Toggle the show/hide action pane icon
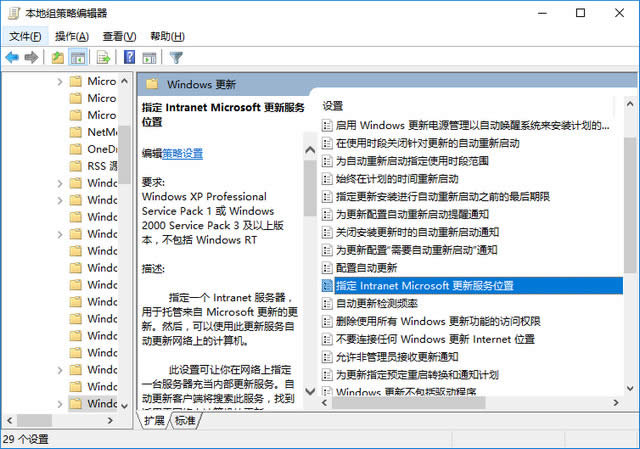Viewport: 640px width, 449px height. coord(150,57)
